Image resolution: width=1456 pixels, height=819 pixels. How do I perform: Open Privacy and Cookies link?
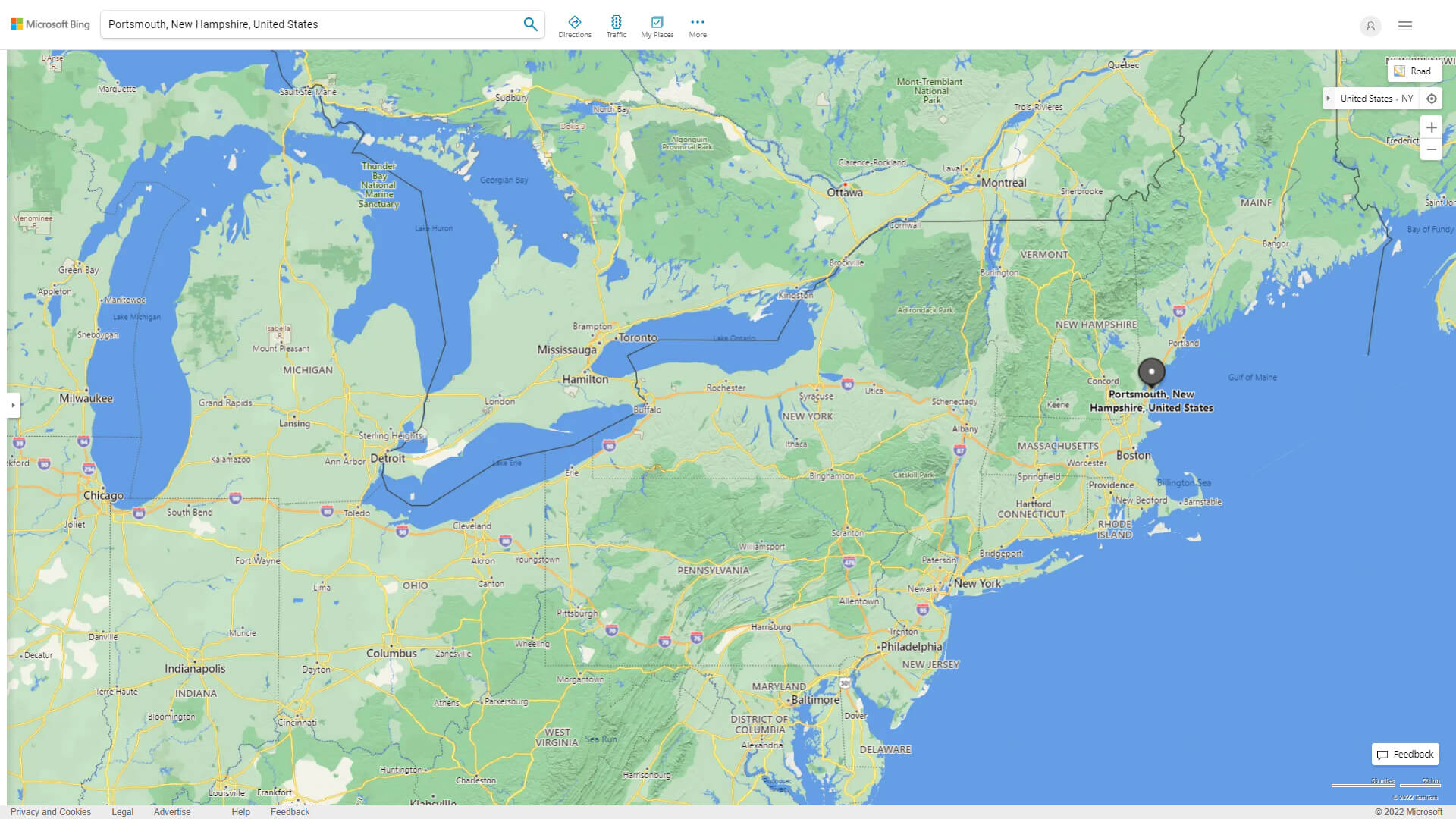tap(51, 811)
